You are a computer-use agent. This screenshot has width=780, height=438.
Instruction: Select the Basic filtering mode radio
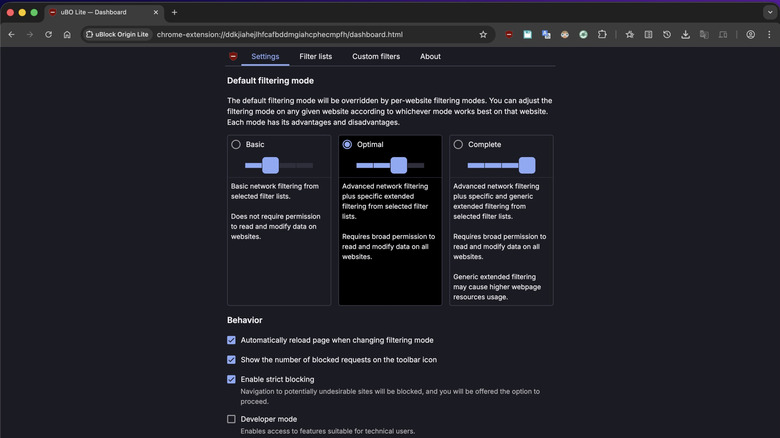coord(236,144)
